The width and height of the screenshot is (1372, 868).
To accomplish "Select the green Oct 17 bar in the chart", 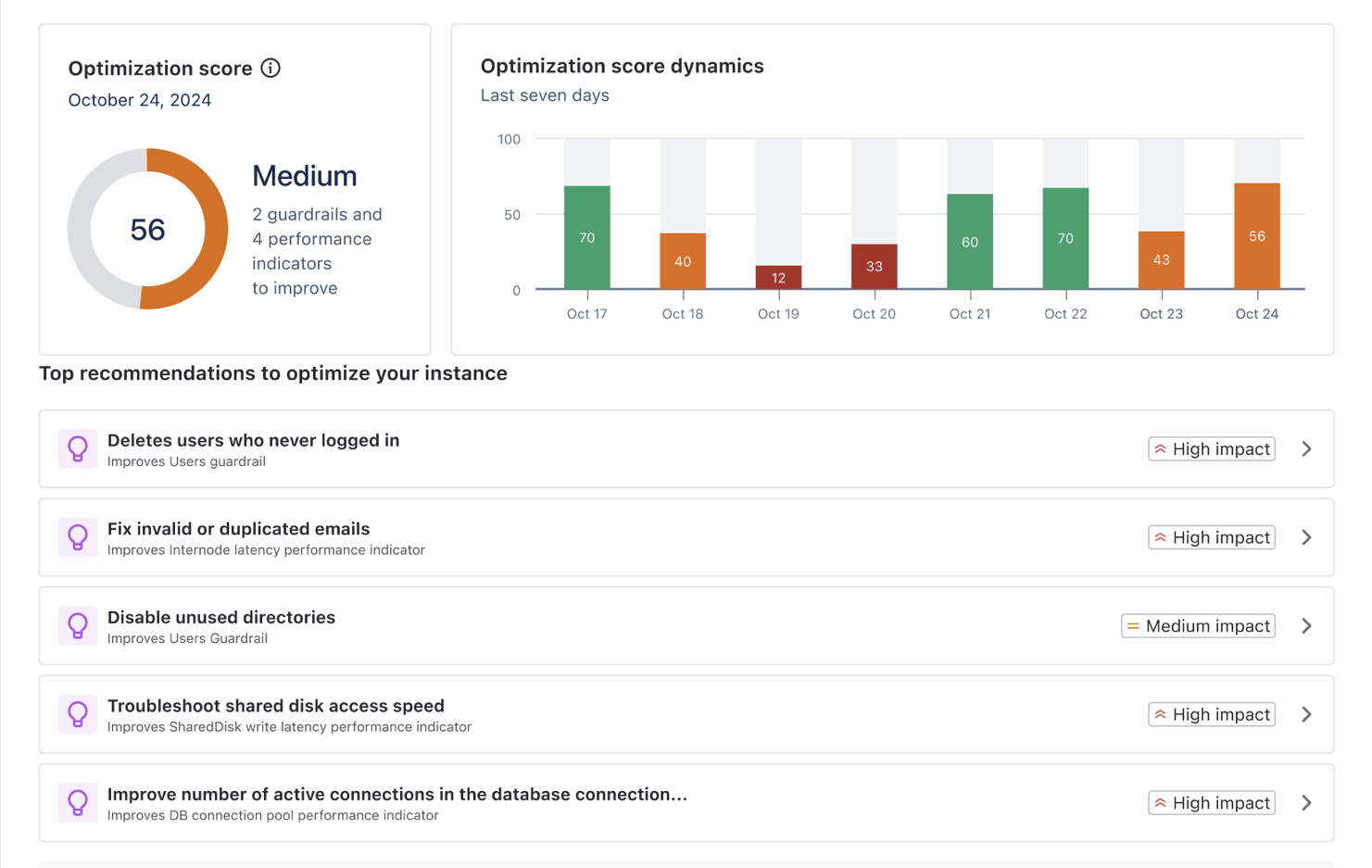I will coord(586,236).
